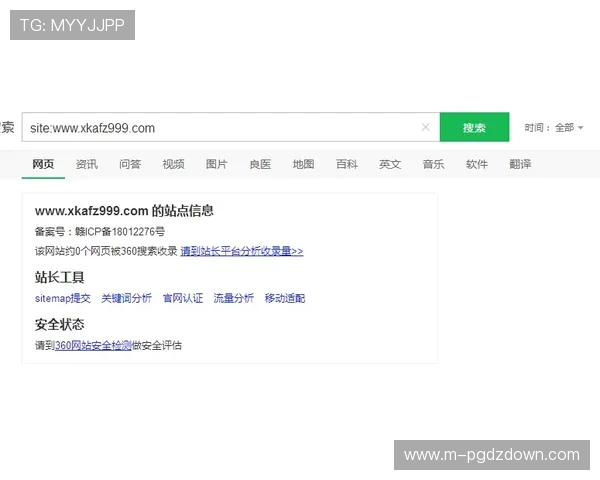Open the 时间 全部 time filter dropdown
The height and width of the screenshot is (480, 600).
coord(554,127)
